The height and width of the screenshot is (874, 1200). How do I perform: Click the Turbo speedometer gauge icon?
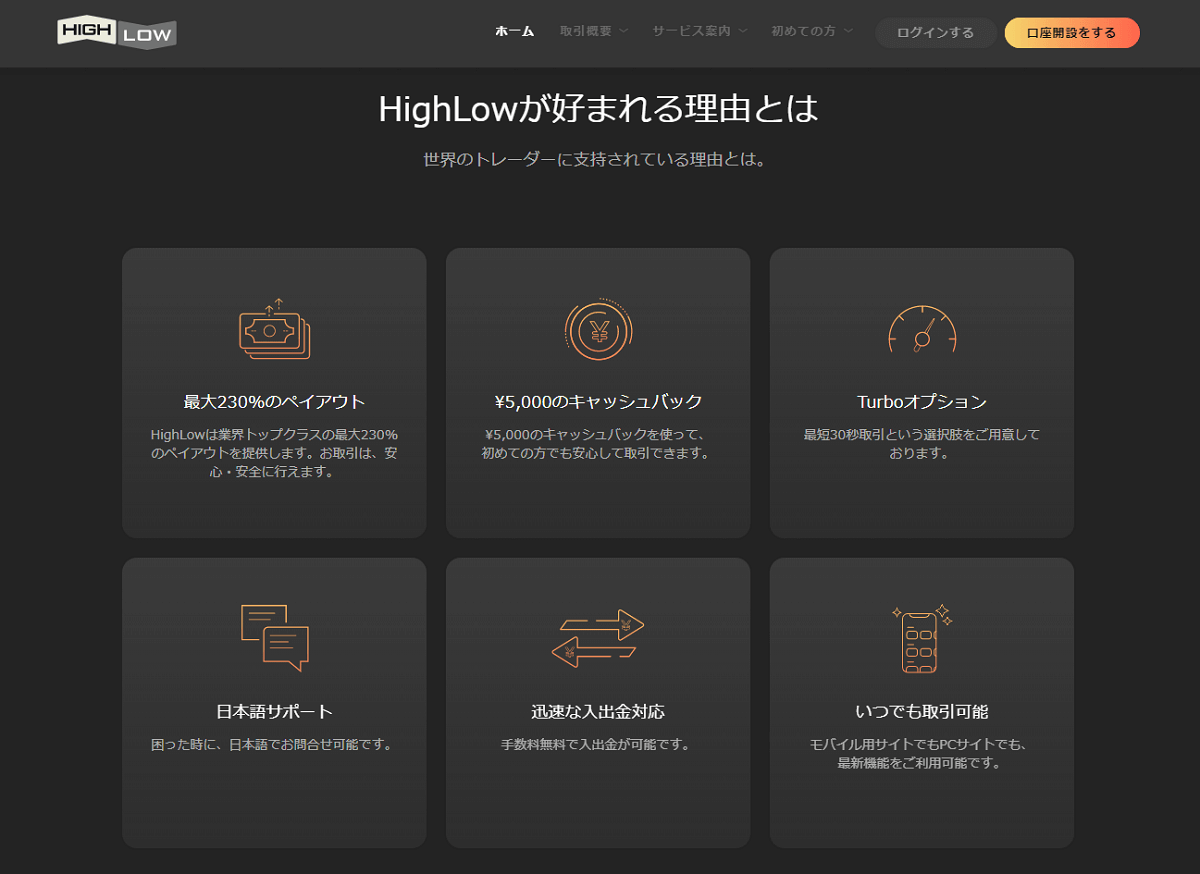coord(922,329)
